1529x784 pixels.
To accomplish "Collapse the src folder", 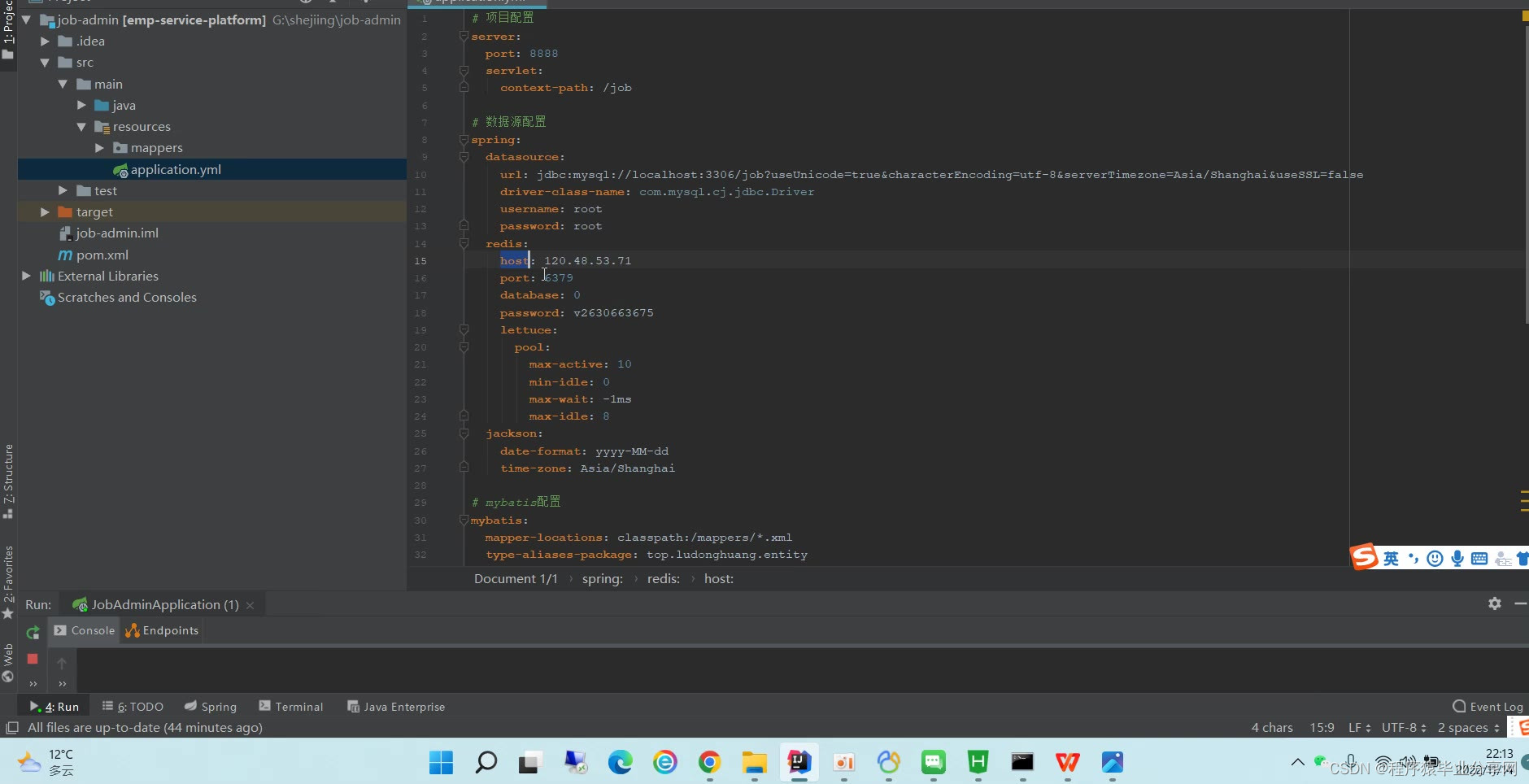I will 45,63.
